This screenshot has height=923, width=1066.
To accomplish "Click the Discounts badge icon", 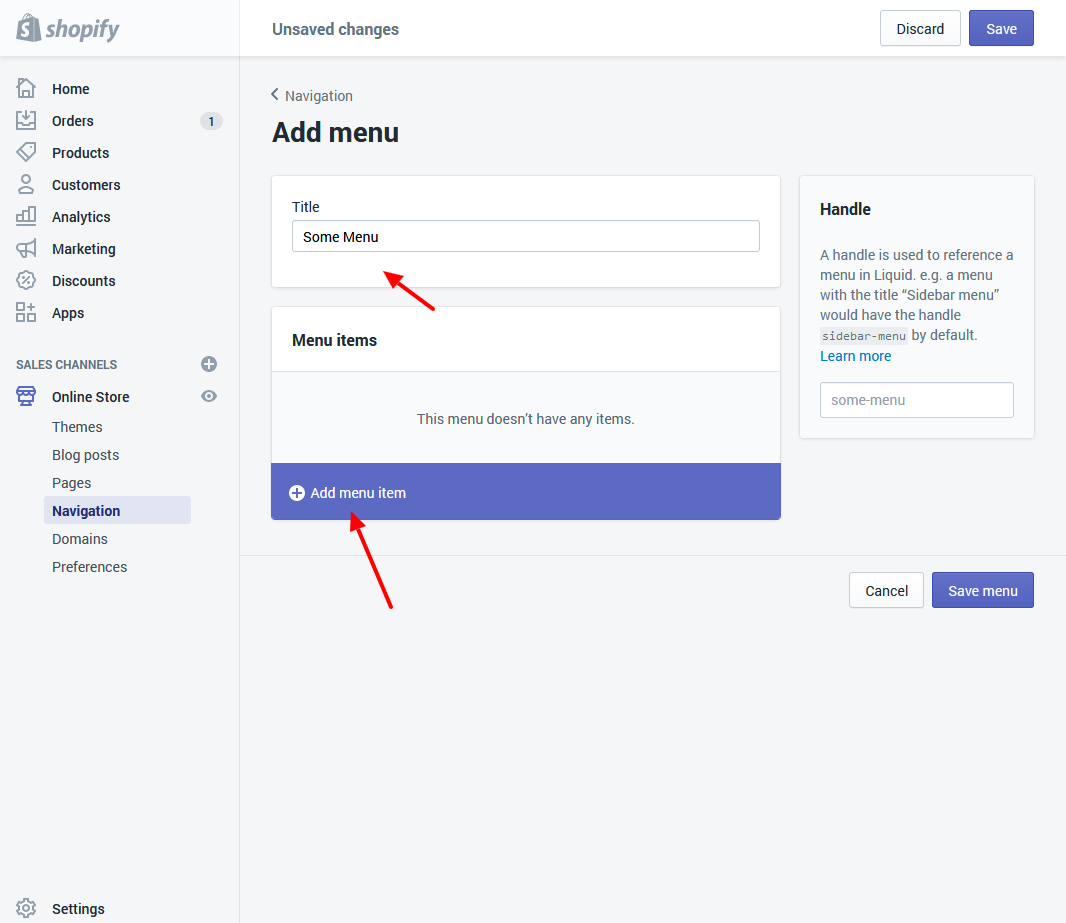I will click(26, 281).
